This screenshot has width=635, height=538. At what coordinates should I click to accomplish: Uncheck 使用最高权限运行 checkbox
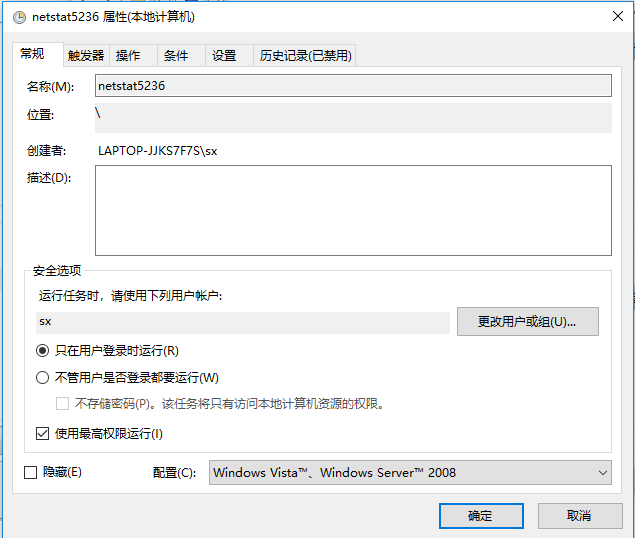tap(43, 433)
